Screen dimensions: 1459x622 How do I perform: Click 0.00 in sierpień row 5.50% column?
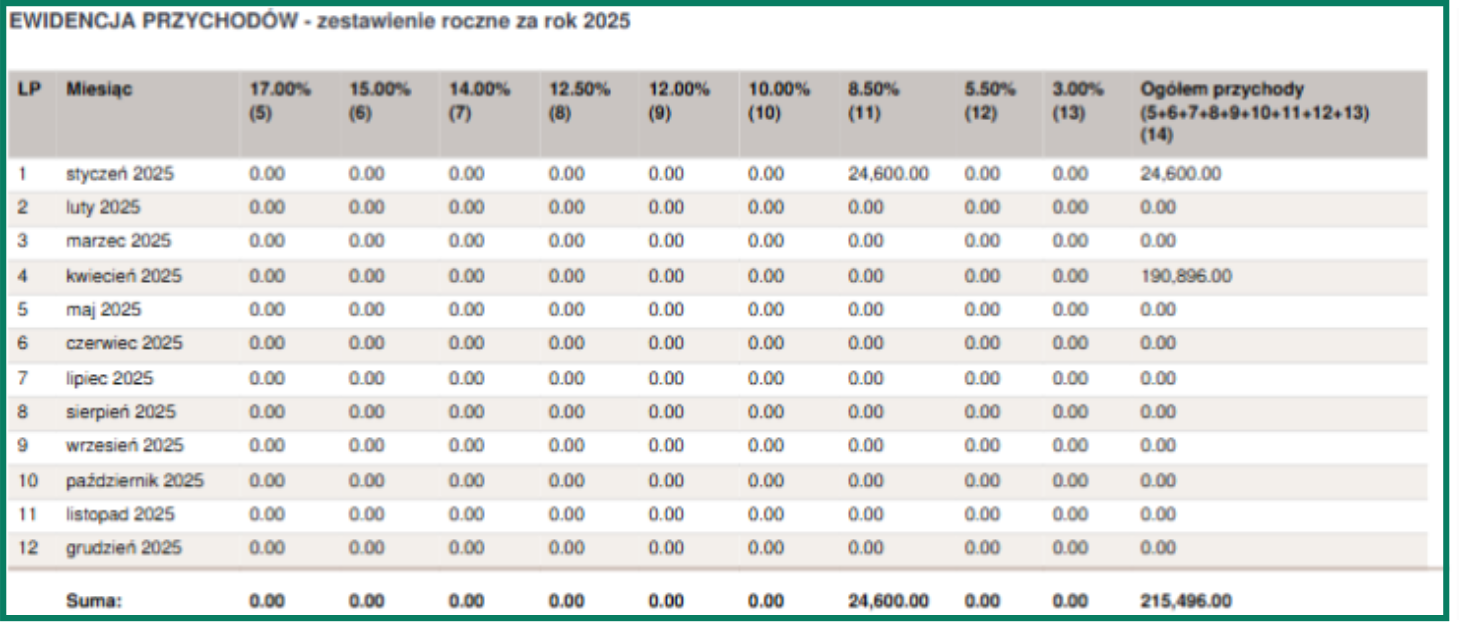coord(982,412)
